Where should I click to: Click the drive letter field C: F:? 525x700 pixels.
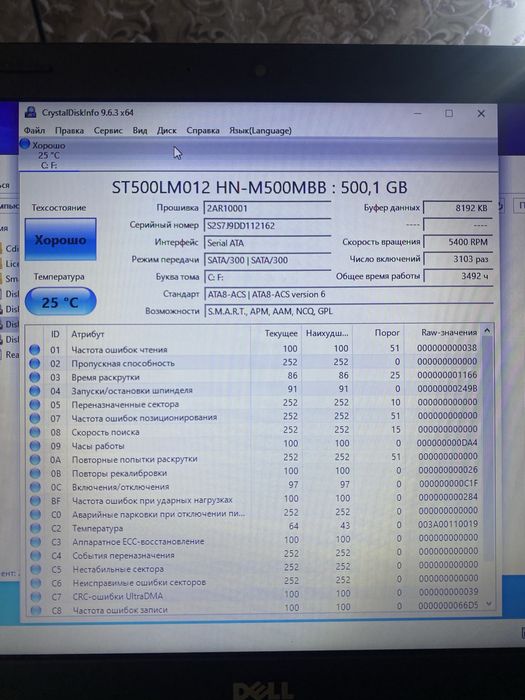(267, 277)
